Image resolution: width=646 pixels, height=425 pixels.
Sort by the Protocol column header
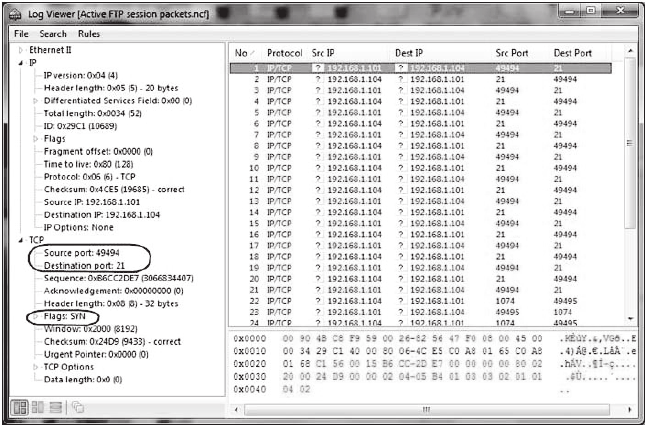pos(284,53)
